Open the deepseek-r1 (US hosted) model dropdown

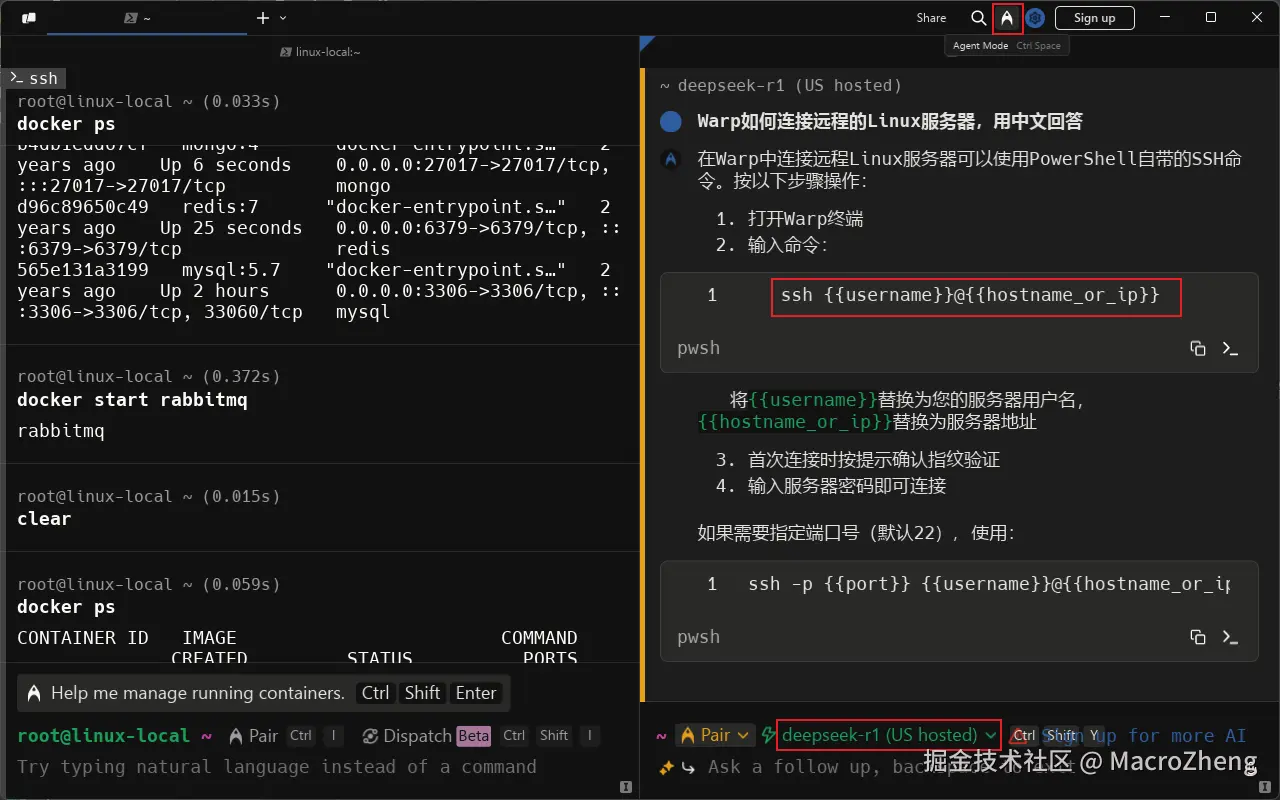click(889, 735)
